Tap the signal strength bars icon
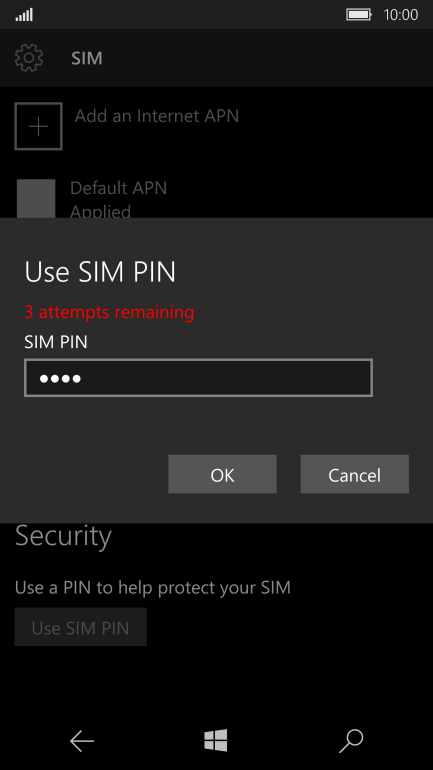The width and height of the screenshot is (433, 770). (x=24, y=15)
